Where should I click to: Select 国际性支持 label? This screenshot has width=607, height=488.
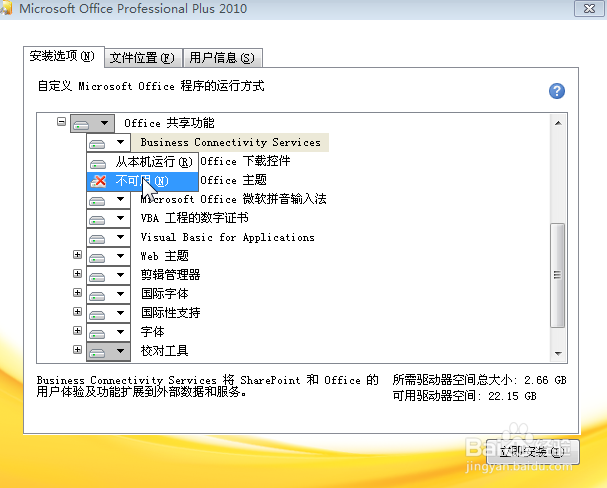(x=170, y=313)
